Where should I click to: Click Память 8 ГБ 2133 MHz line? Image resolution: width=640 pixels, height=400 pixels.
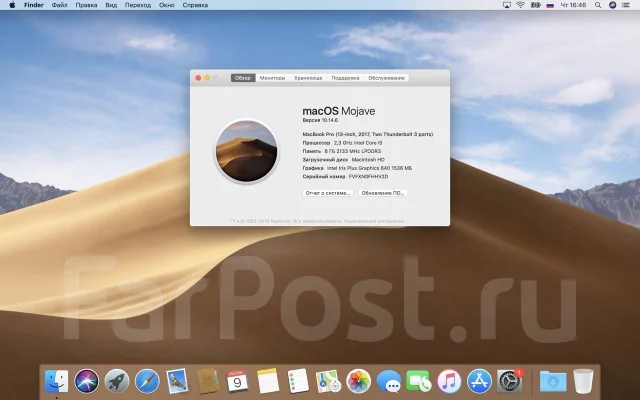341,151
